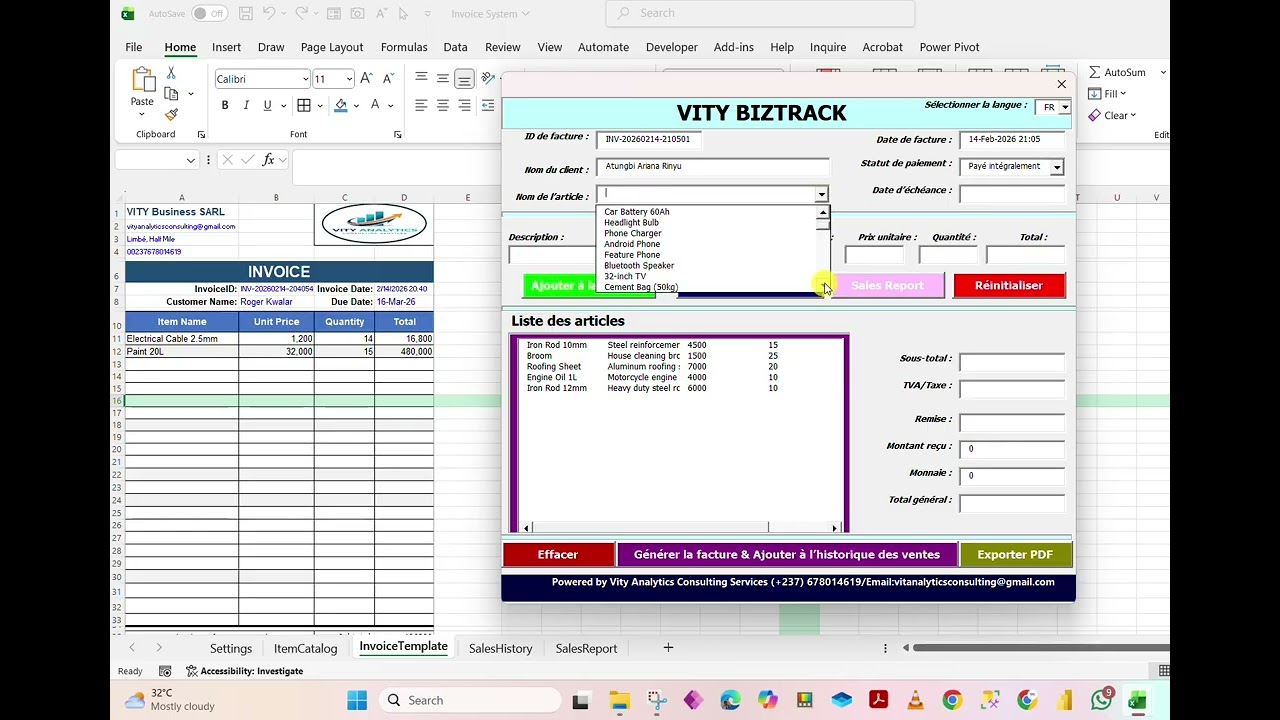This screenshot has height=720, width=1280.
Task: Increase font size with the large A icon
Action: click(366, 78)
